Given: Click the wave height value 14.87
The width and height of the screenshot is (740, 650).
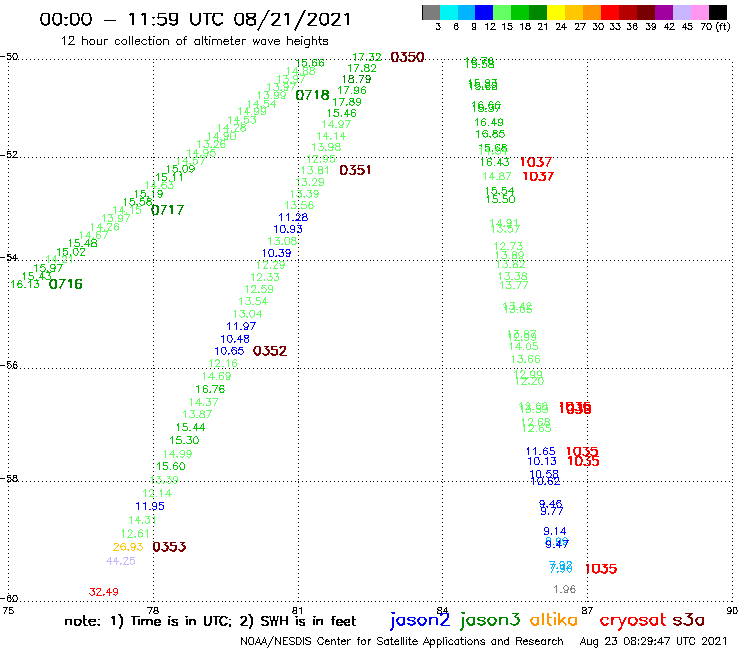Looking at the screenshot, I should (x=497, y=176).
